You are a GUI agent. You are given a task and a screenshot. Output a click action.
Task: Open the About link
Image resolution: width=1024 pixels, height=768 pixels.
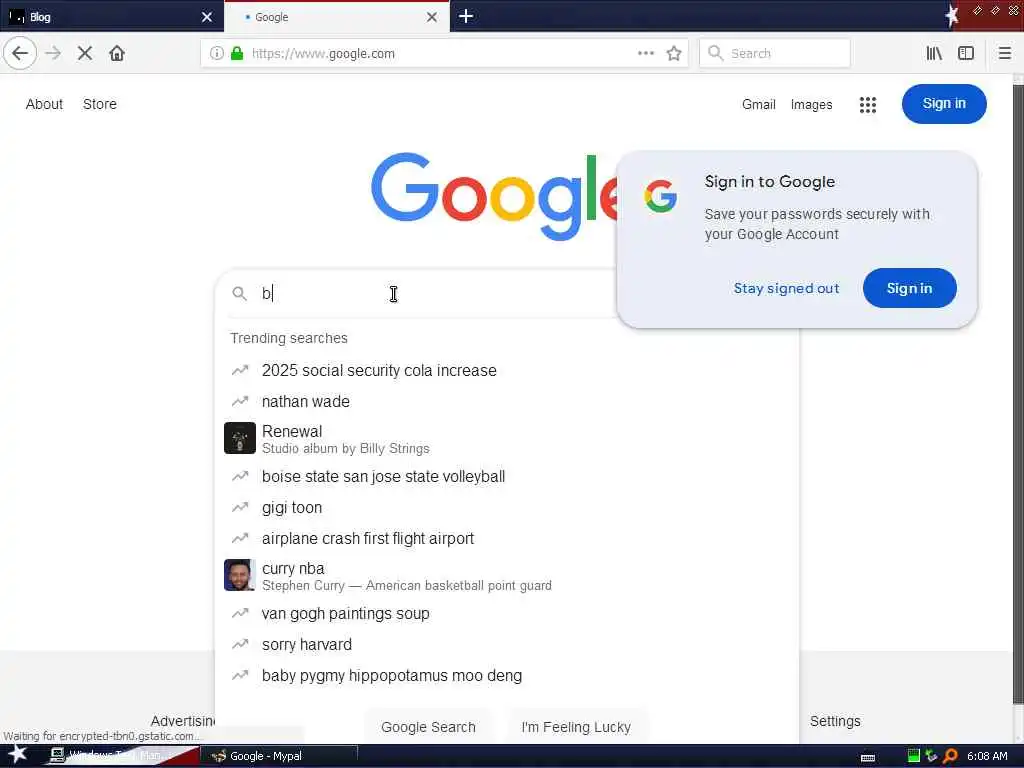(x=44, y=104)
